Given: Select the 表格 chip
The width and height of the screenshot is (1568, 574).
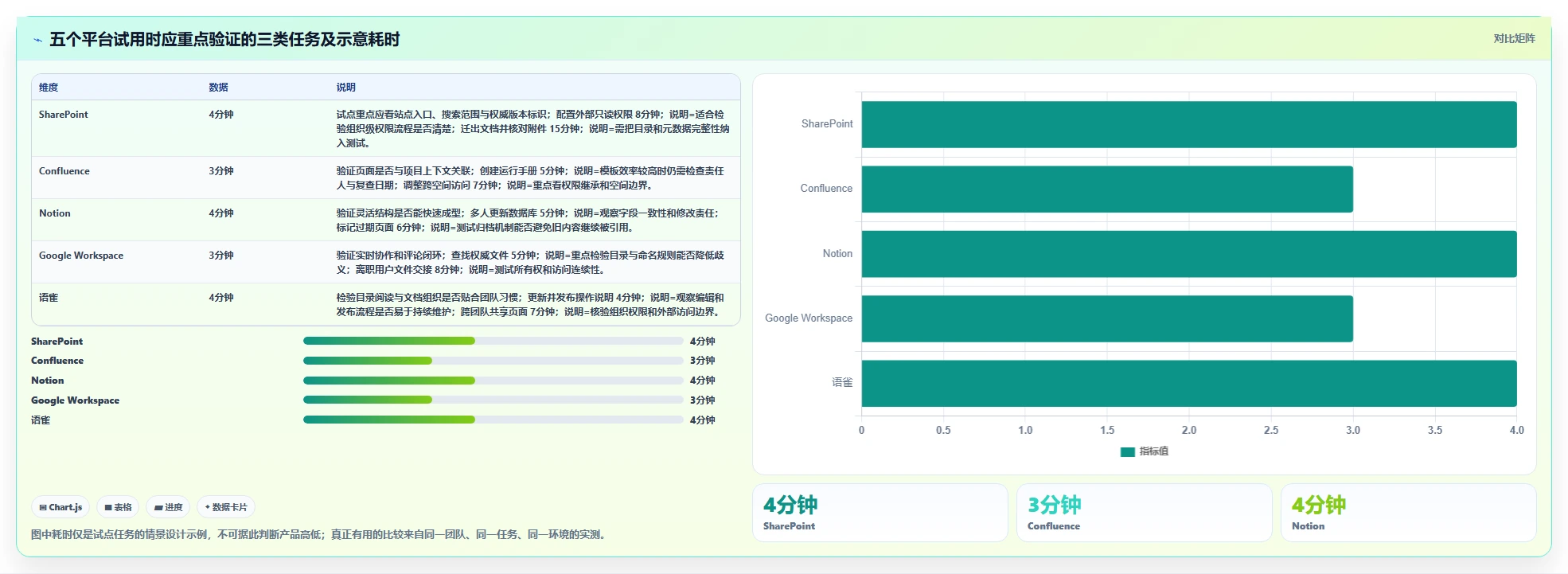Looking at the screenshot, I should (x=118, y=507).
